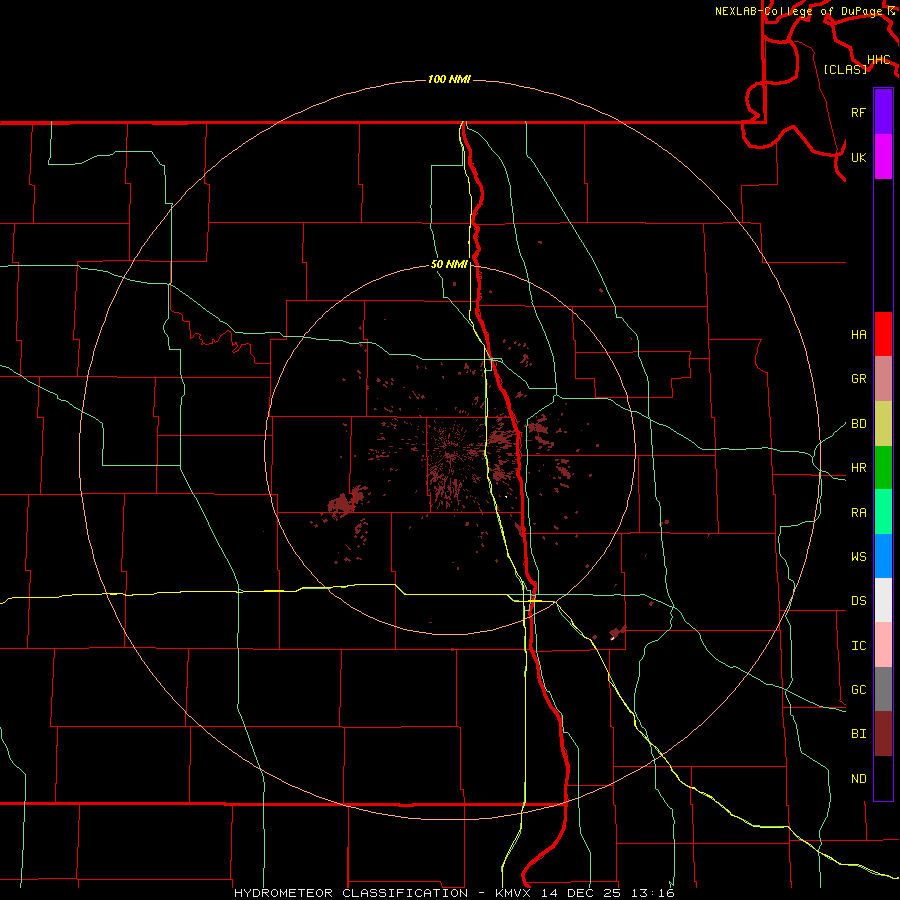Click the 'HYDROMETEOR CLASSIFICATION' title text
This screenshot has height=900, width=900.
351,893
